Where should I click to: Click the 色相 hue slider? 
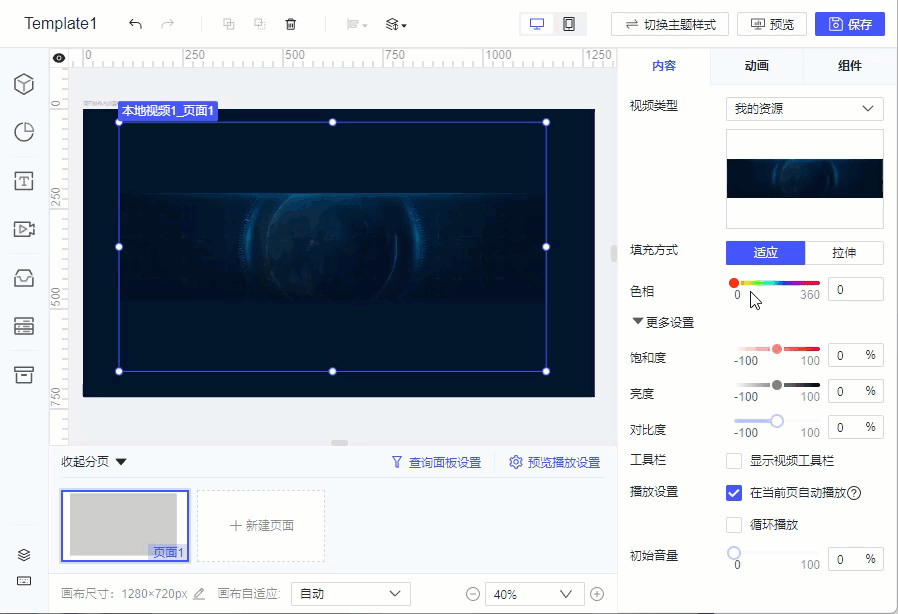[x=777, y=283]
